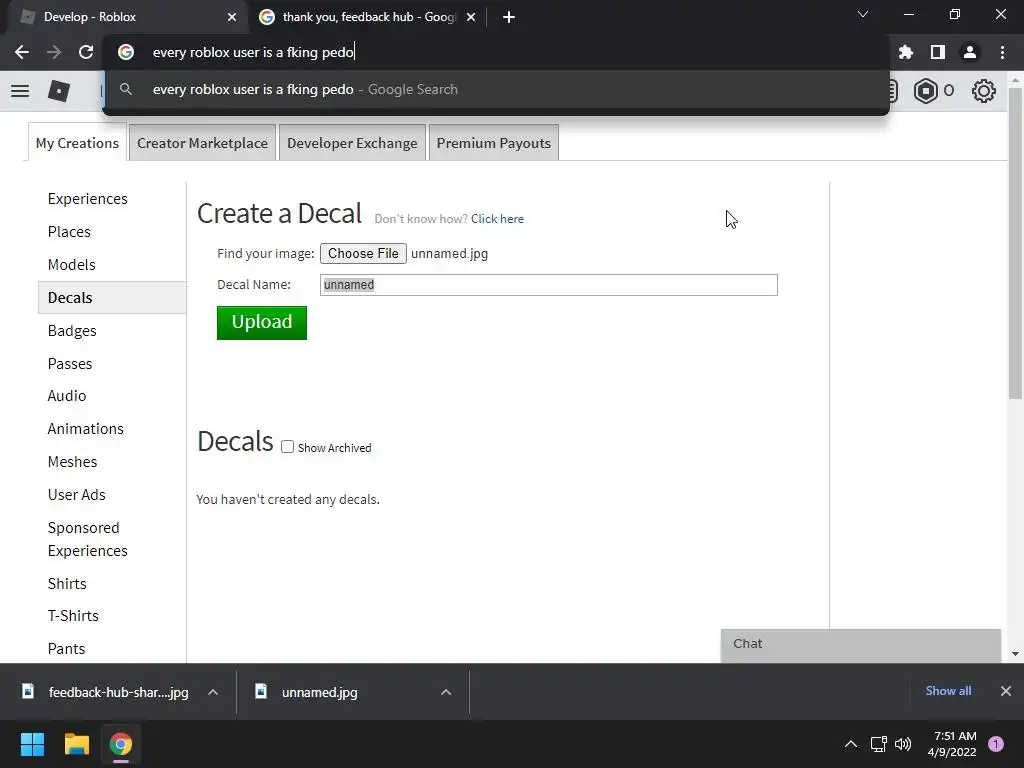
Task: Show hidden system tray icons
Action: point(851,744)
